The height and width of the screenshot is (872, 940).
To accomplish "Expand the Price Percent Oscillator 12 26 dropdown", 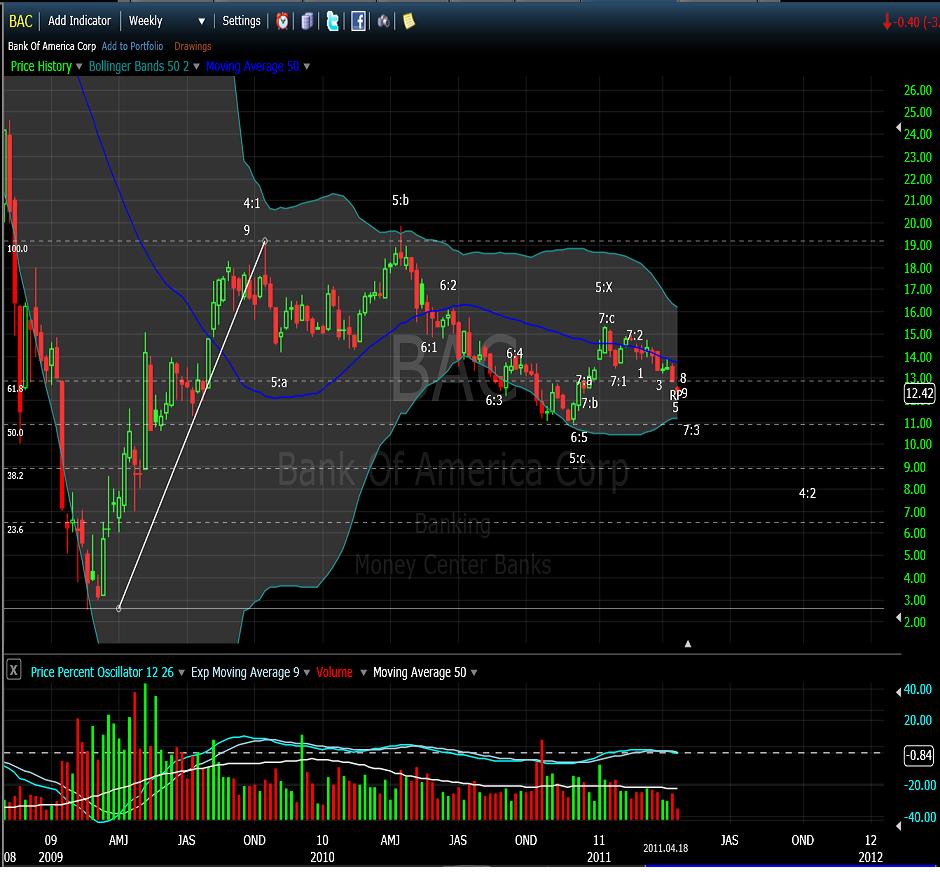I will point(182,673).
